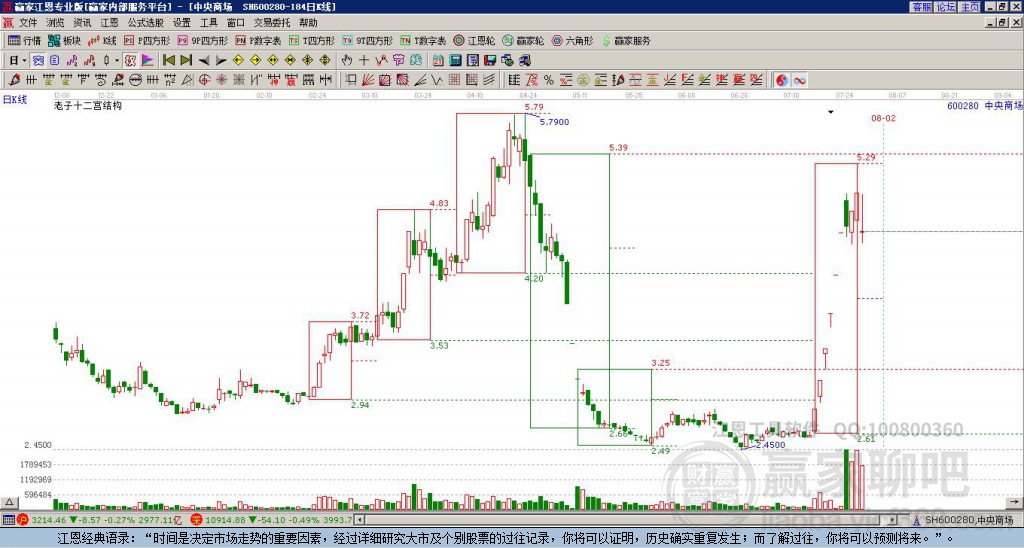Image resolution: width=1024 pixels, height=548 pixels.
Task: Click the zigzag line tool icon
Action: pyautogui.click(x=381, y=61)
